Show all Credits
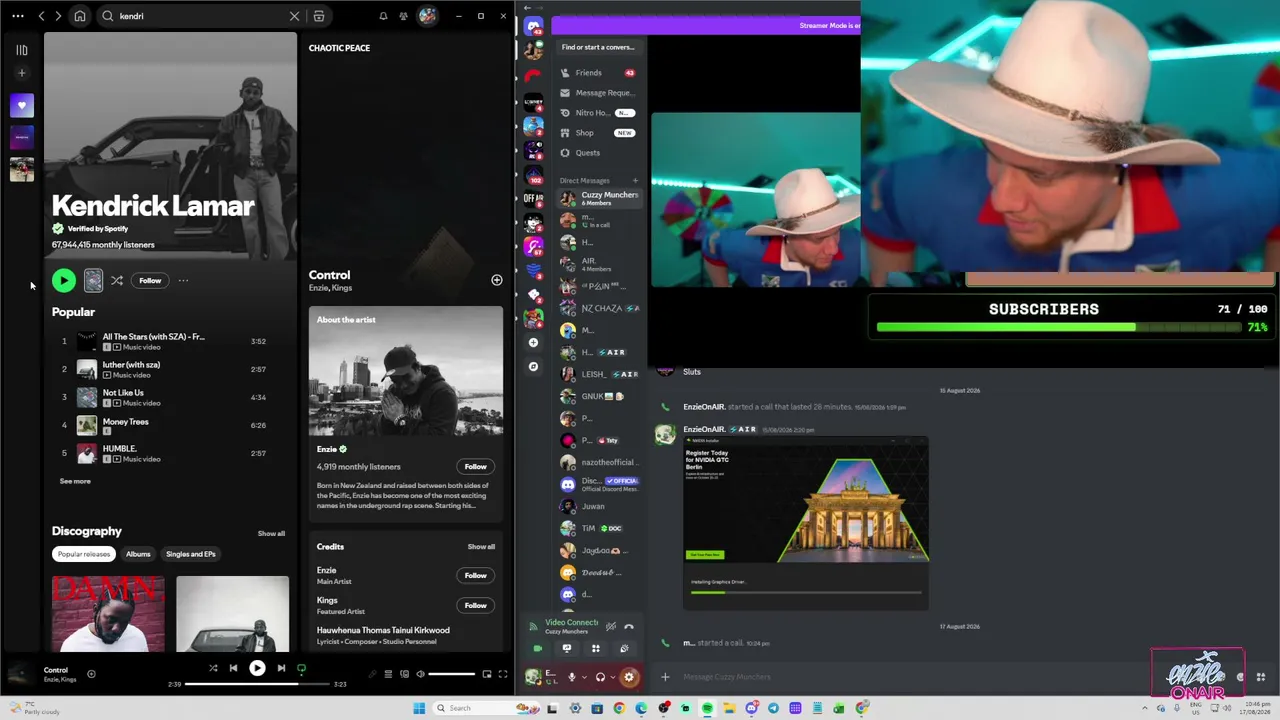Screen dimensions: 1280x720 [481, 547]
